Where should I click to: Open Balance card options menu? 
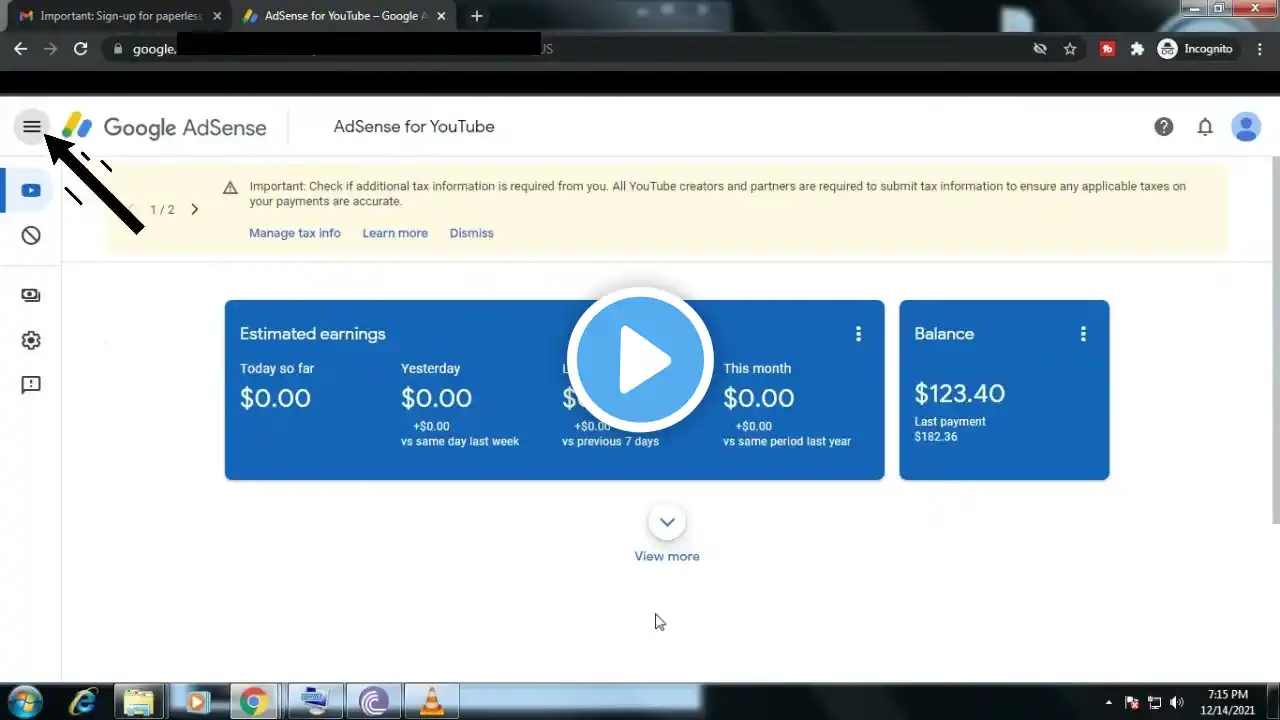coord(1083,334)
